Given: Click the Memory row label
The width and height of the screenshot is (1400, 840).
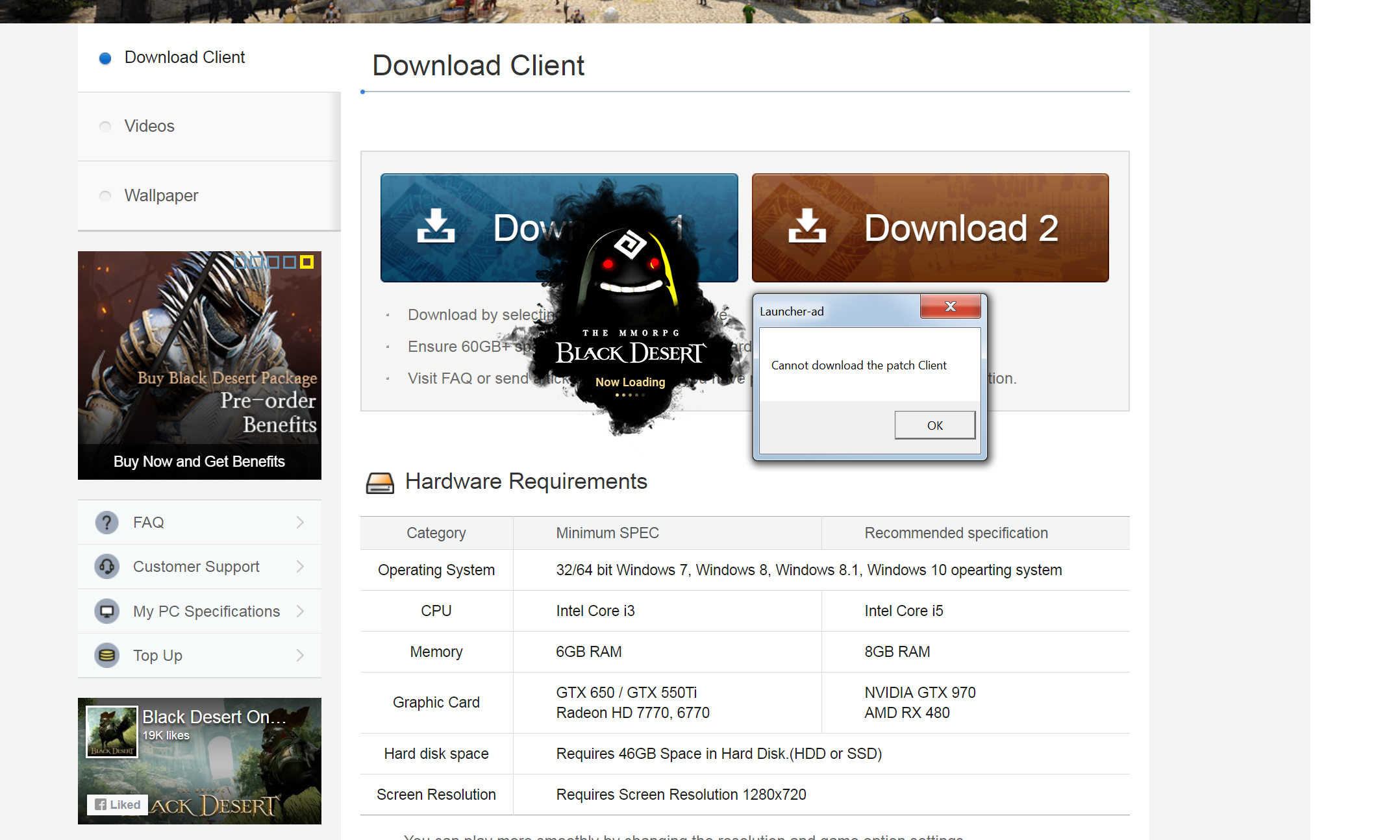Looking at the screenshot, I should coord(436,652).
